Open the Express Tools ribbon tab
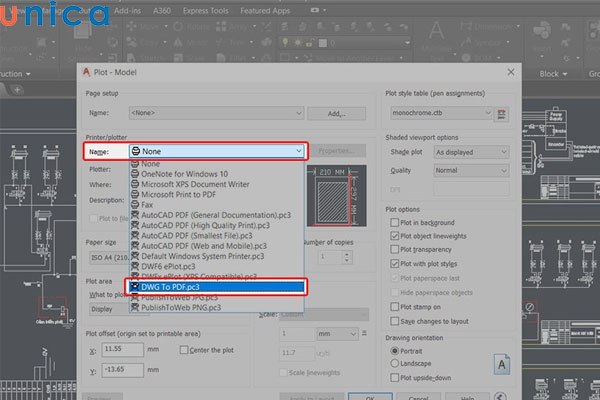The width and height of the screenshot is (600, 400). tap(205, 11)
